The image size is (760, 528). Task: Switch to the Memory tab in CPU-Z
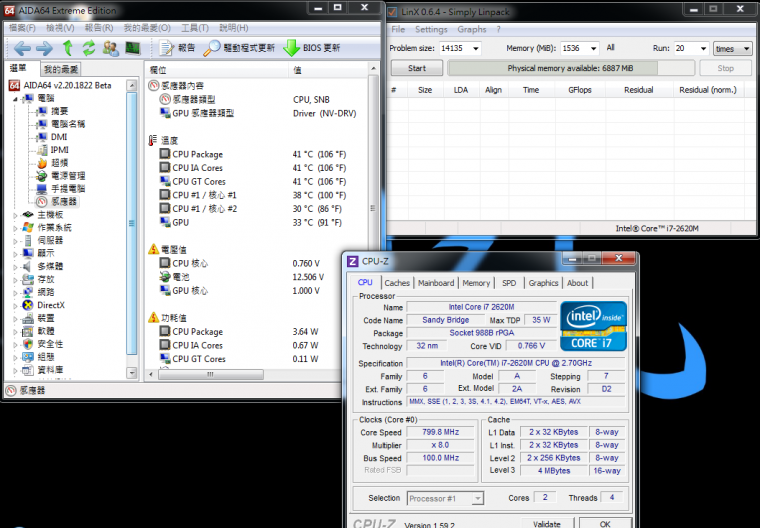(x=476, y=283)
